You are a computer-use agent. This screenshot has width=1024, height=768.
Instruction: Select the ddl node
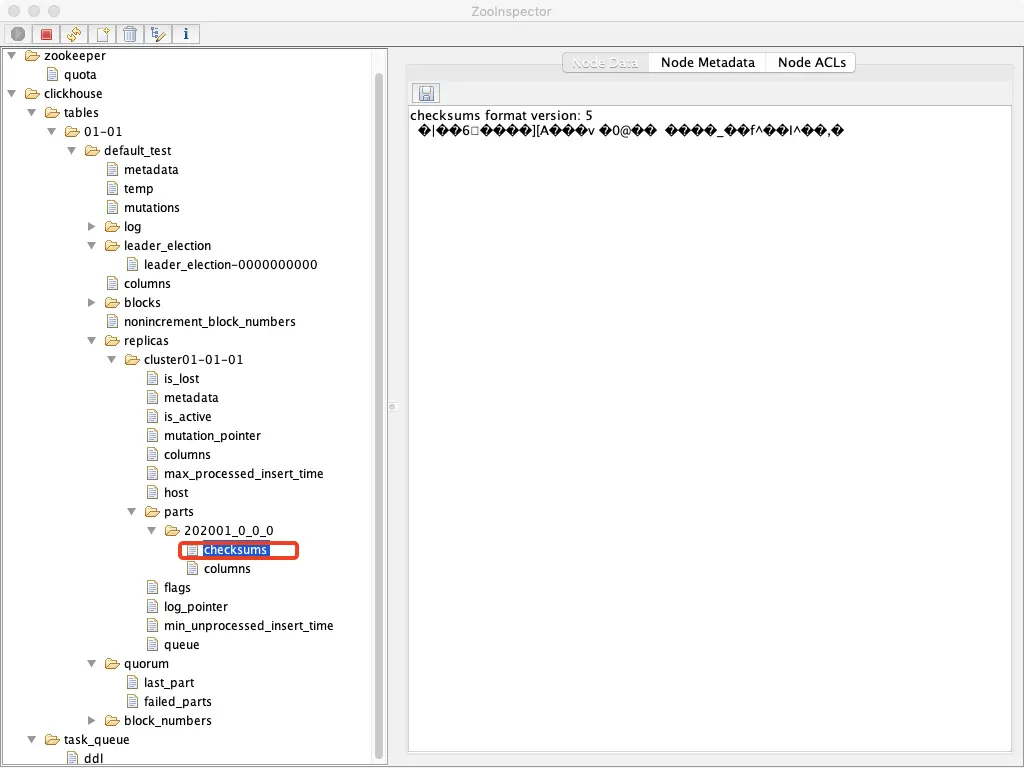(93, 758)
